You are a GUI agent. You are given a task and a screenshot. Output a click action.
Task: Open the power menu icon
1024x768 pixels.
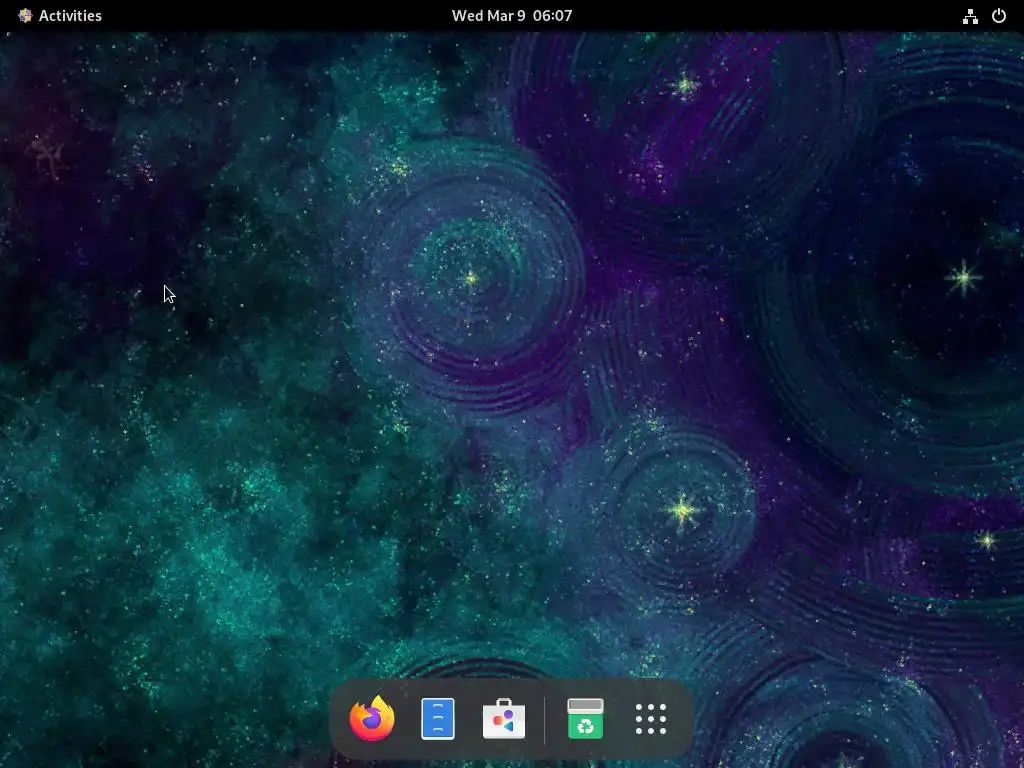pyautogui.click(x=999, y=16)
